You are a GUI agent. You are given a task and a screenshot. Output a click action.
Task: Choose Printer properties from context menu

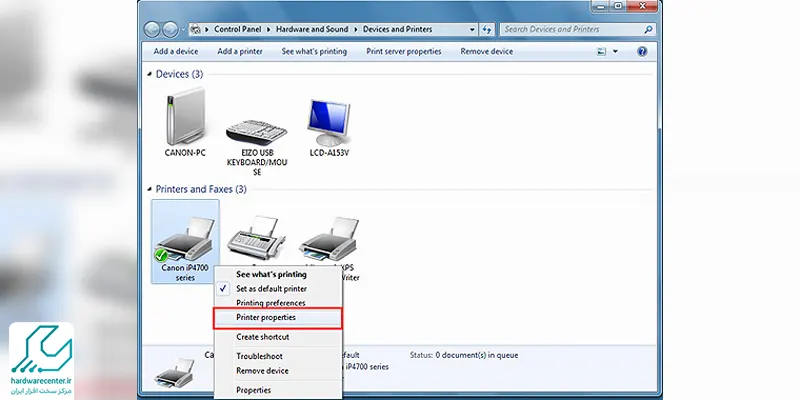pos(278,318)
